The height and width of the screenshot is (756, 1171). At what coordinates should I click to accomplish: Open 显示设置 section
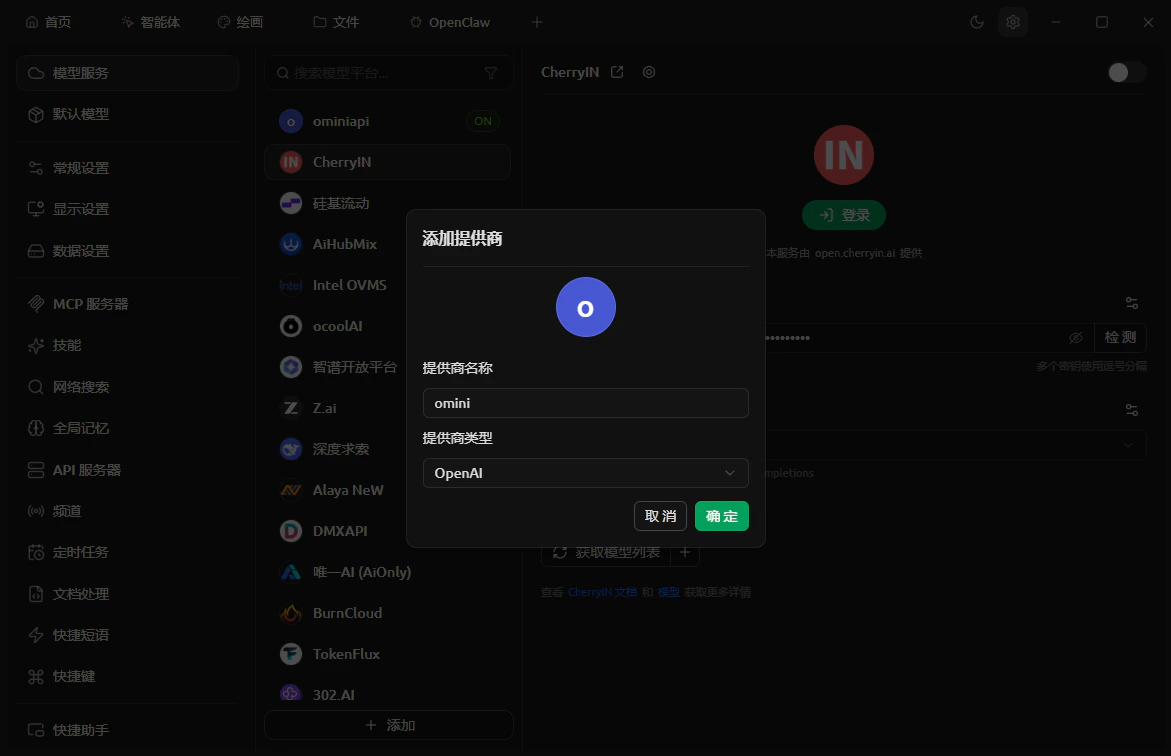(x=128, y=209)
